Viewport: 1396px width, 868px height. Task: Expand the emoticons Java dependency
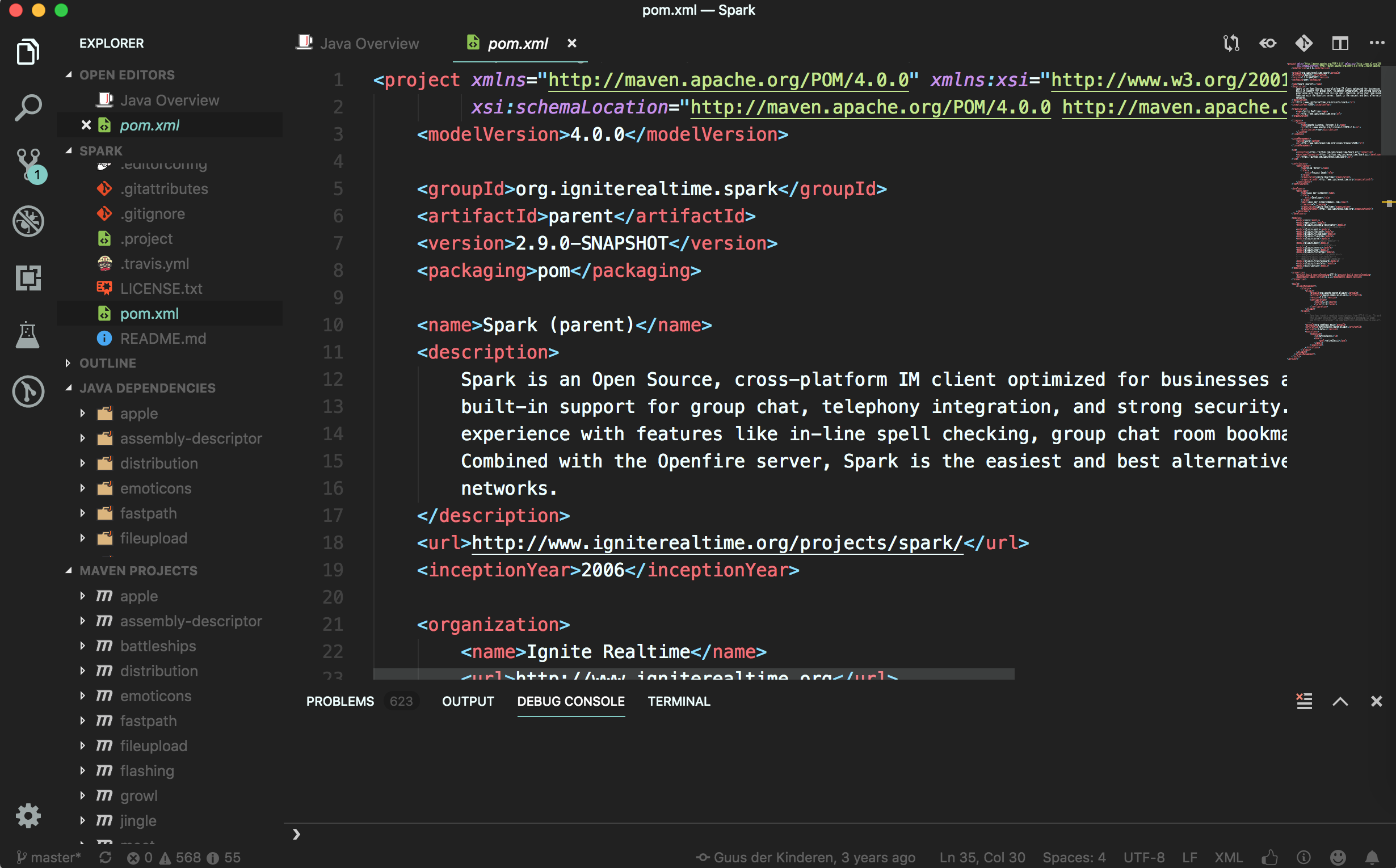(x=84, y=488)
